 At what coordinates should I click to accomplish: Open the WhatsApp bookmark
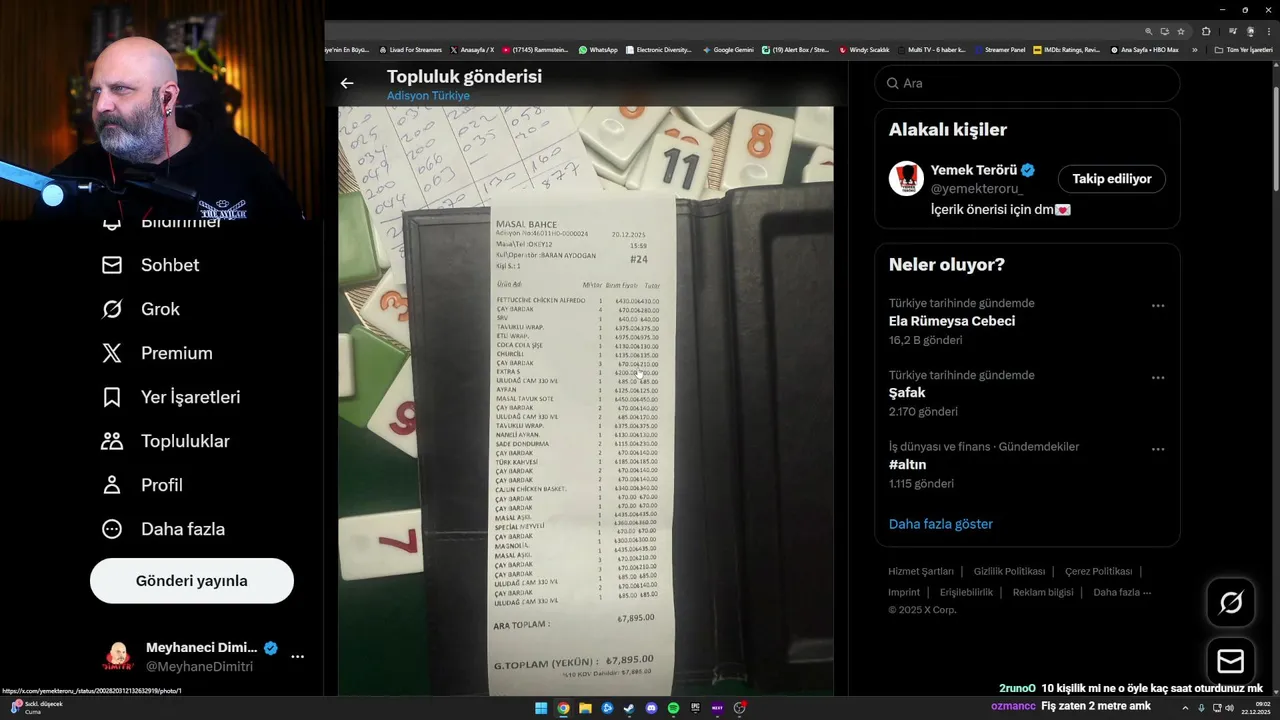click(598, 50)
